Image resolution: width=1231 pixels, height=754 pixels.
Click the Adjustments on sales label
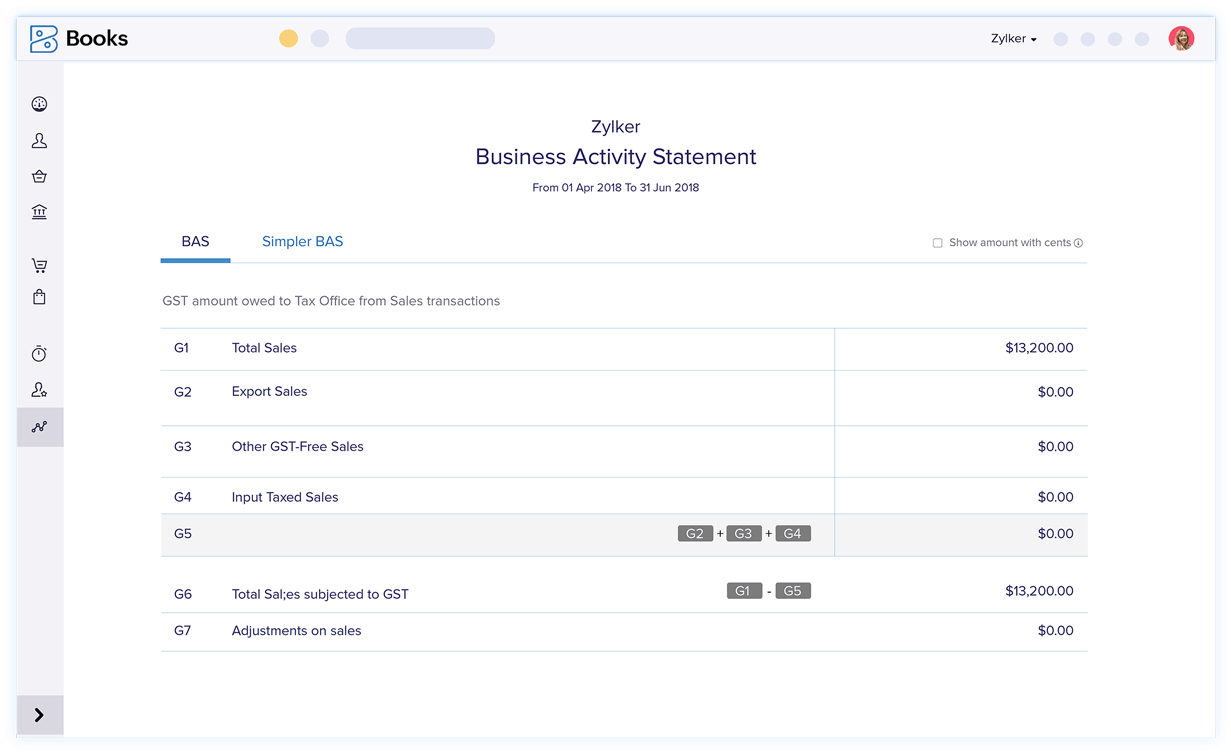(x=296, y=631)
